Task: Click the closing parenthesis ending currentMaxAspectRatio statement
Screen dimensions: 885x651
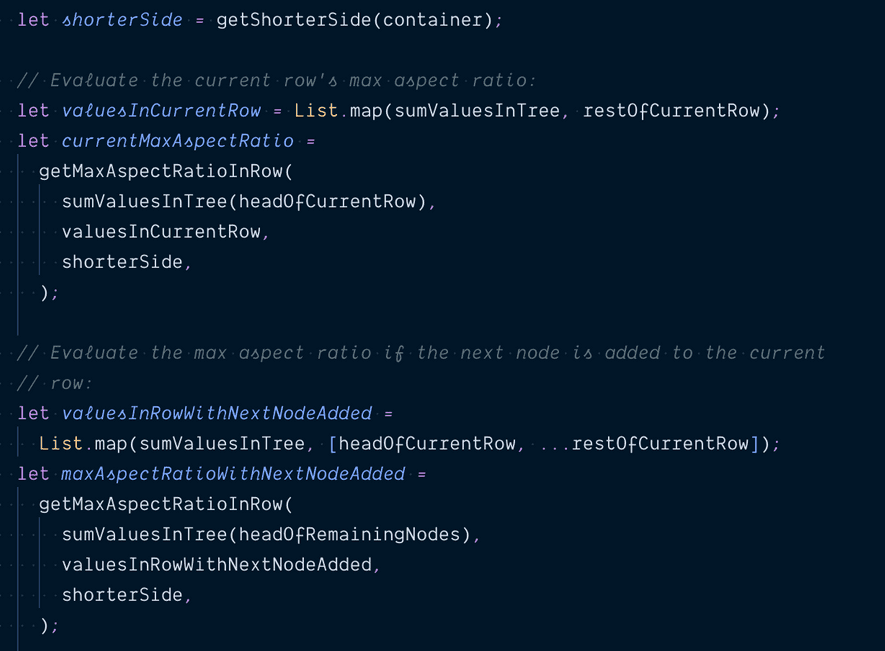Action: [44, 292]
